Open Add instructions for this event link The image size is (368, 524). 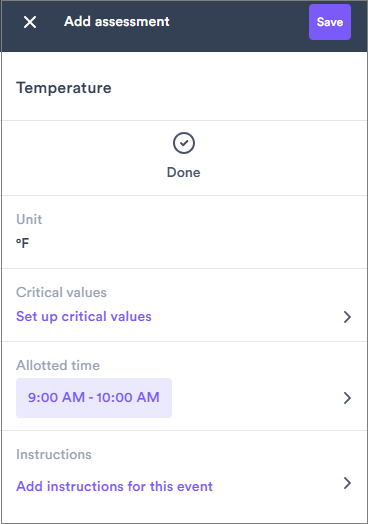114,486
